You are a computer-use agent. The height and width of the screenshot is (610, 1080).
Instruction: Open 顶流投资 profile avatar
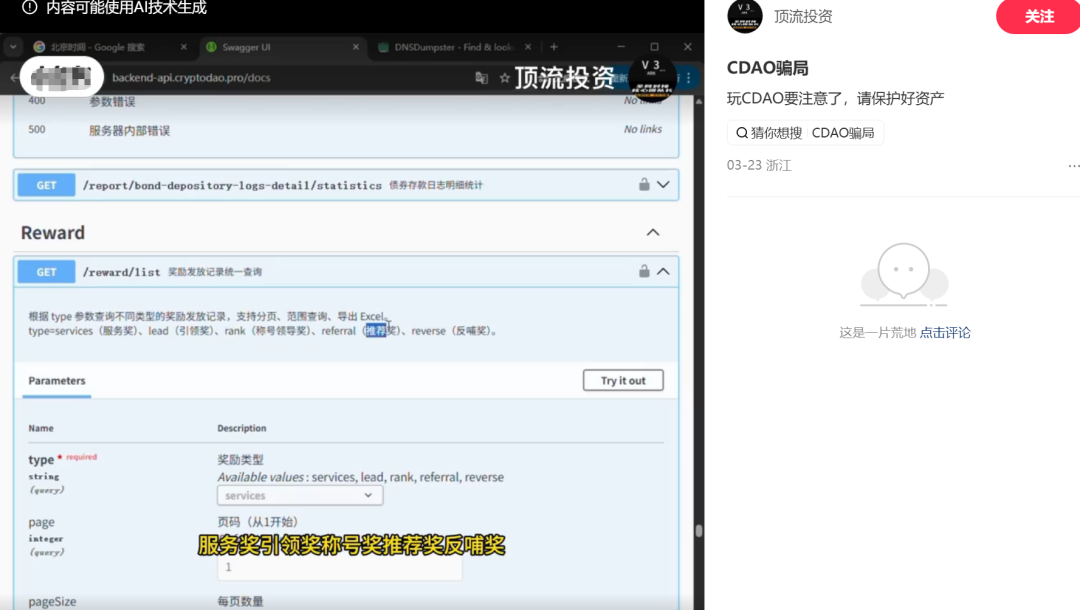tap(745, 16)
